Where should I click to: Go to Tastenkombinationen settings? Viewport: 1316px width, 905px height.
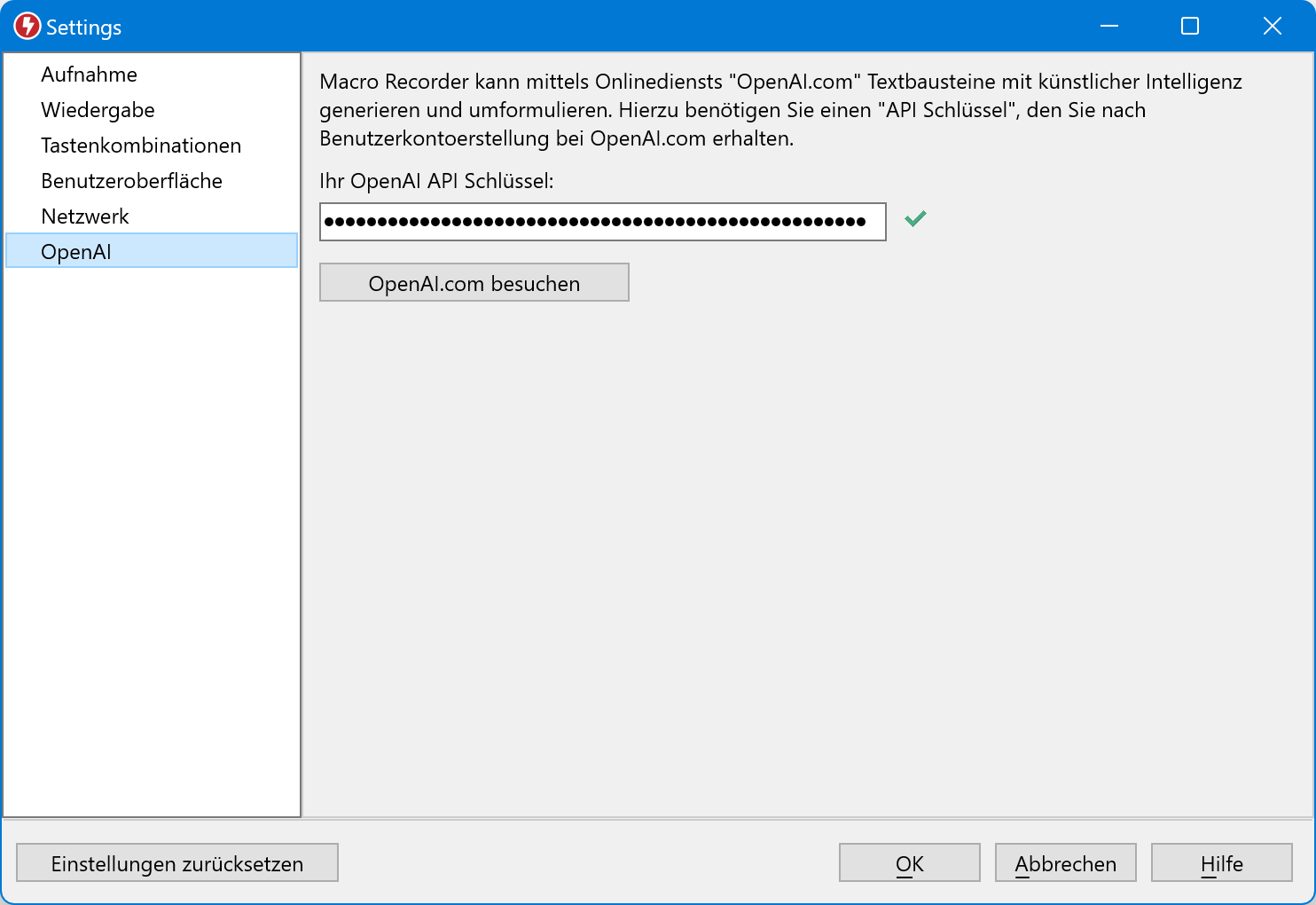click(x=152, y=146)
